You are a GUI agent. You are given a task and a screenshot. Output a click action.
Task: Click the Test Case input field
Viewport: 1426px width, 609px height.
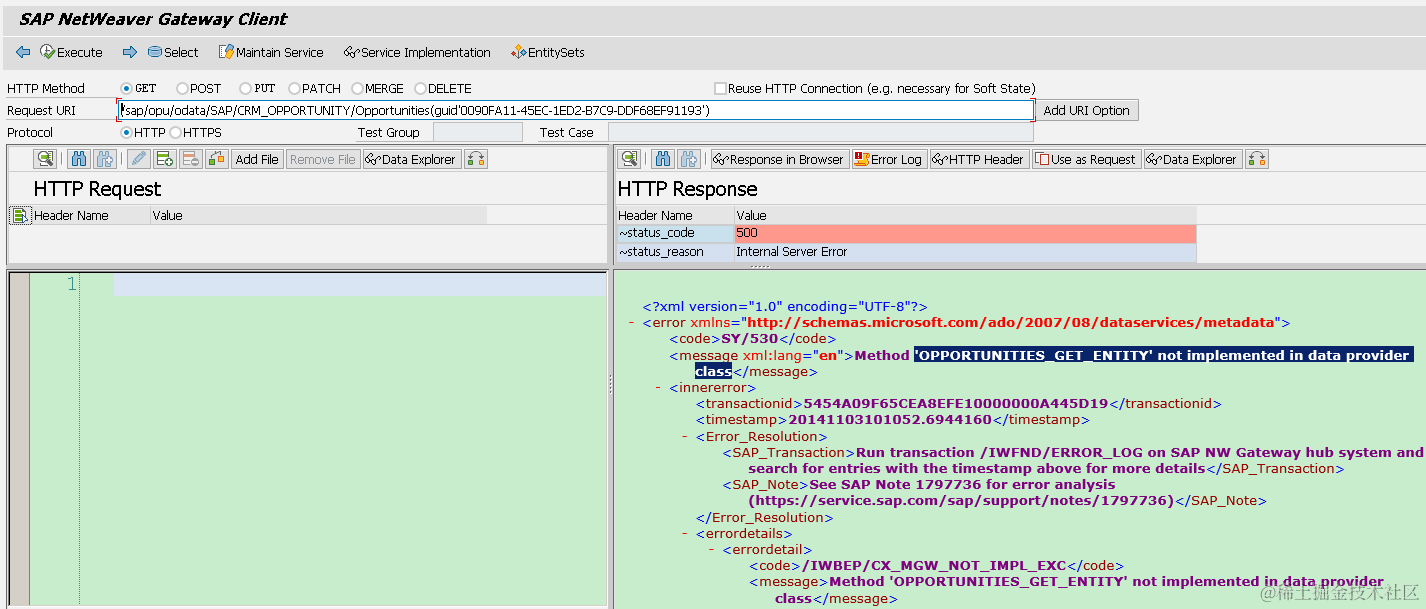tap(820, 132)
